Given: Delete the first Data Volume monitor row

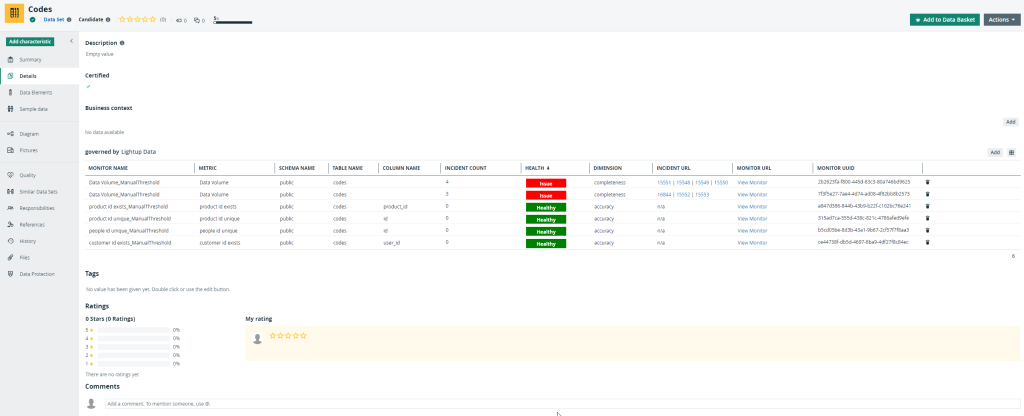Looking at the screenshot, I should point(927,182).
